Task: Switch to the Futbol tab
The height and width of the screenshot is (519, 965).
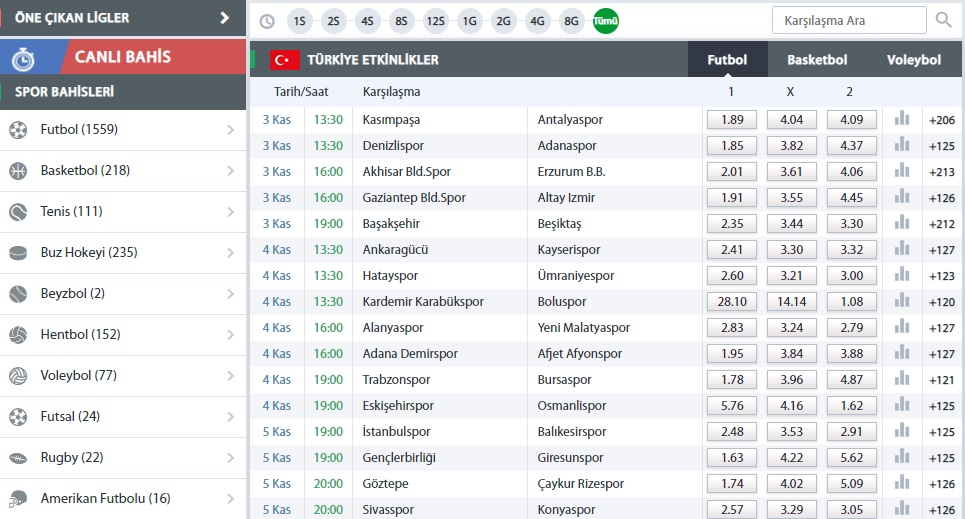Action: pyautogui.click(x=727, y=60)
